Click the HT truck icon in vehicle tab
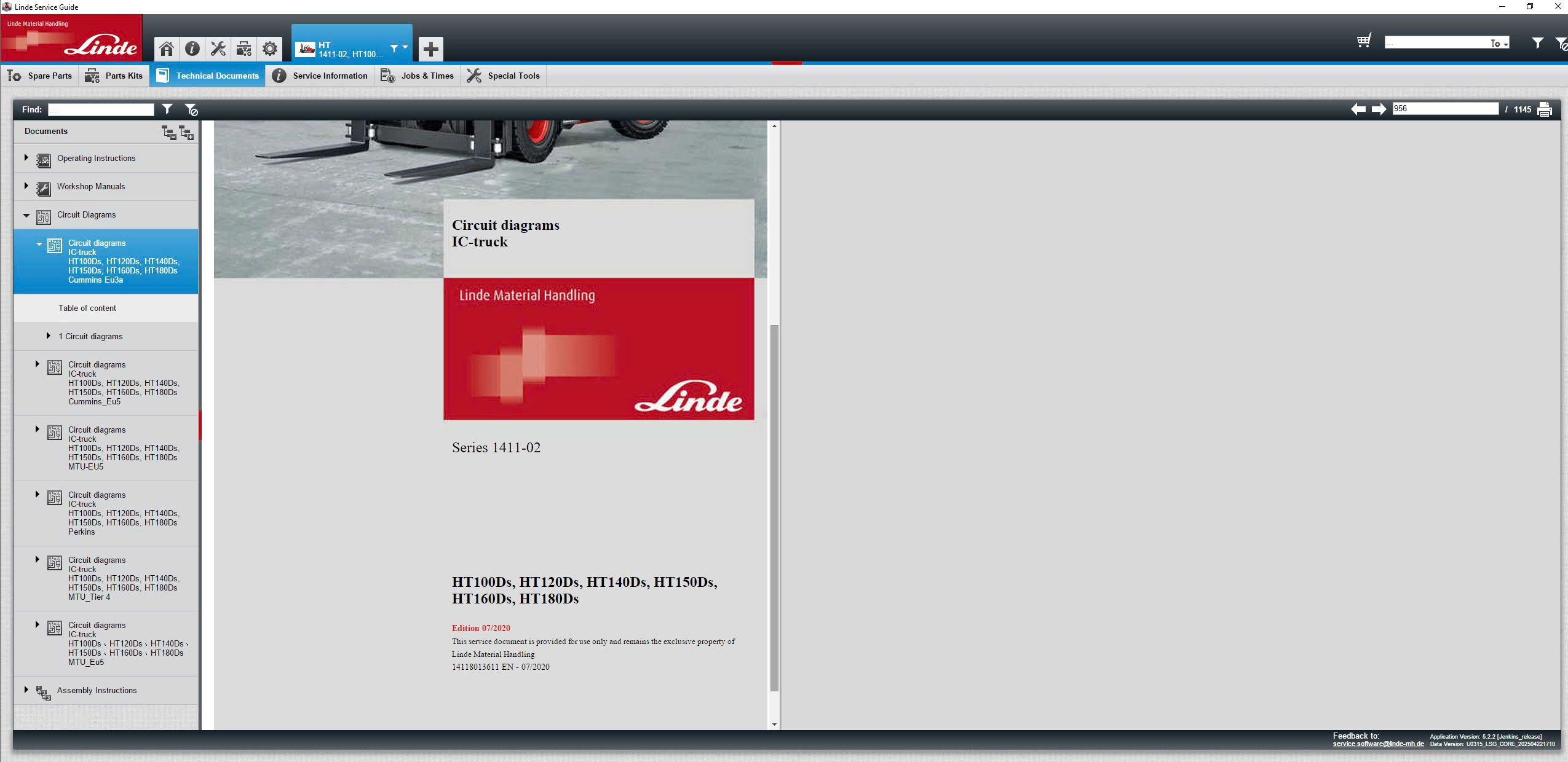The width and height of the screenshot is (1568, 762). click(306, 49)
